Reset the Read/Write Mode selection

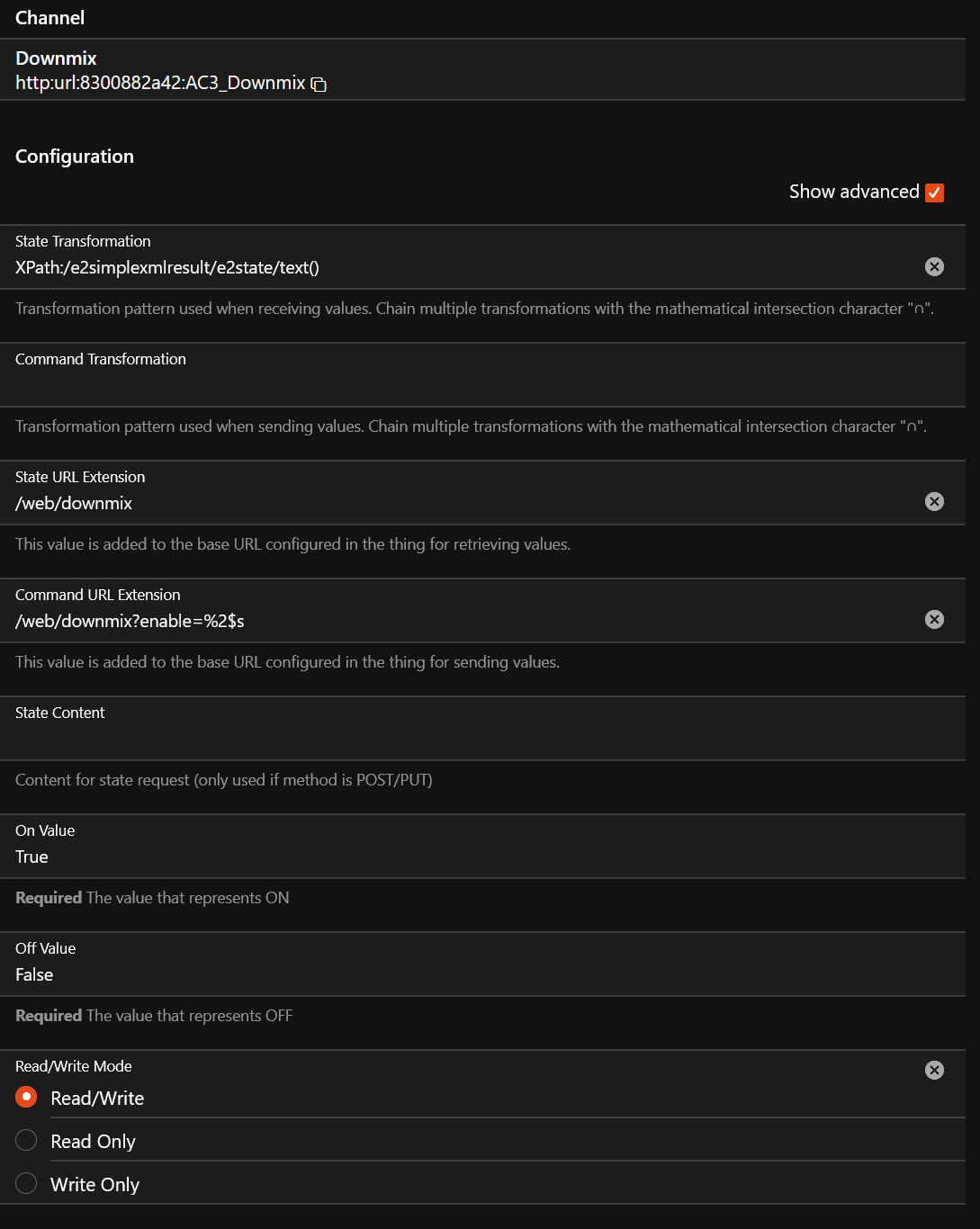934,1070
